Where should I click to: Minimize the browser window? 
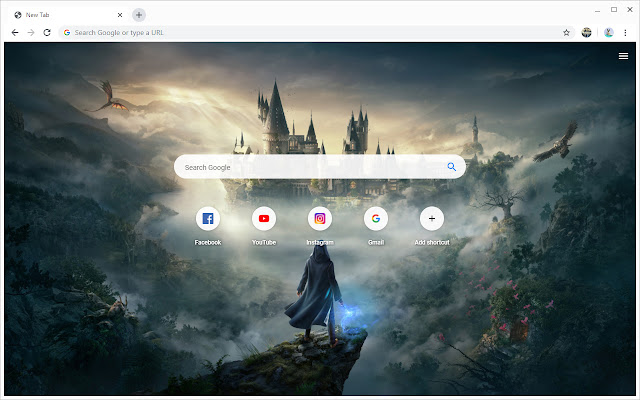(598, 10)
